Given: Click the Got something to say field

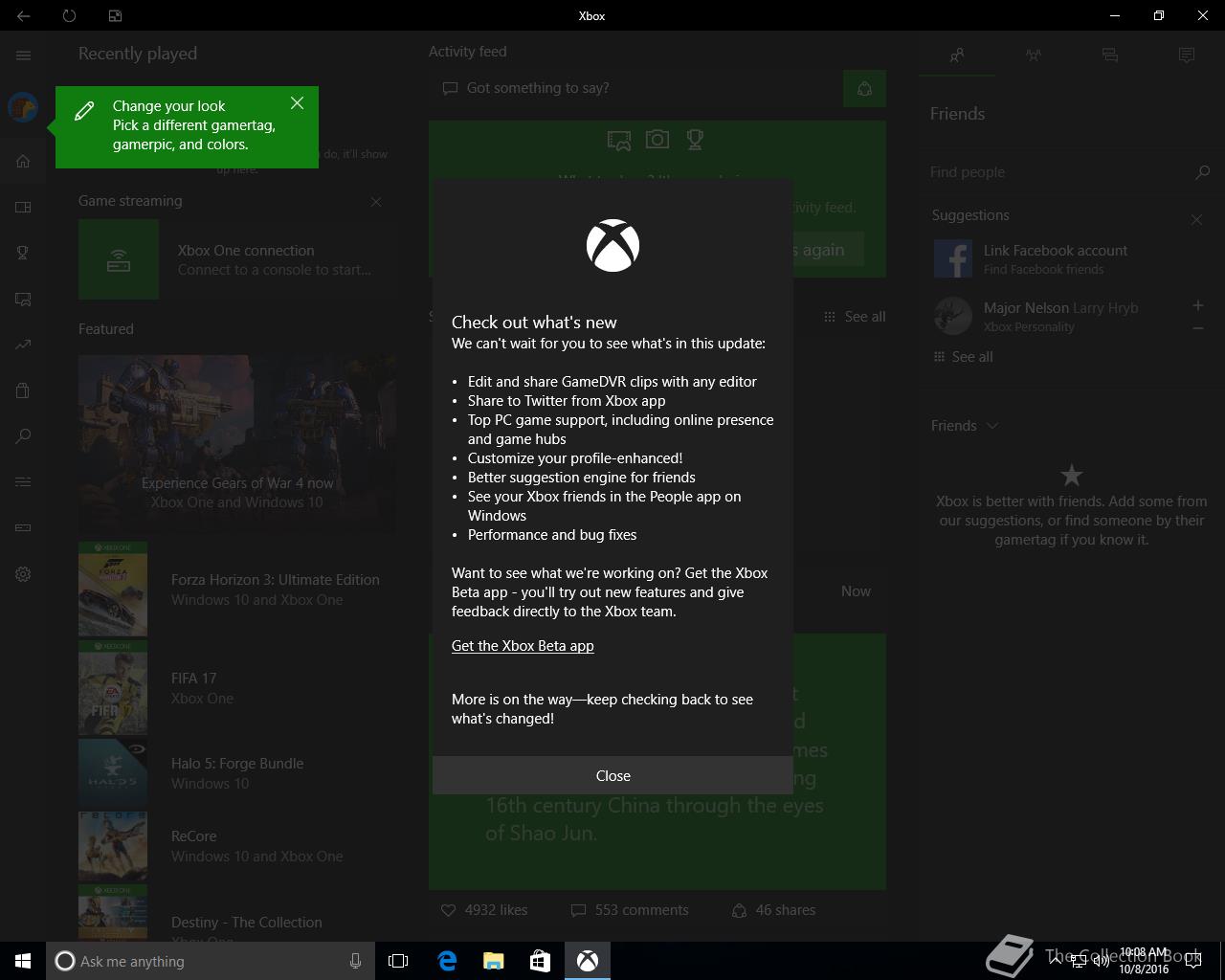Looking at the screenshot, I should click(634, 88).
